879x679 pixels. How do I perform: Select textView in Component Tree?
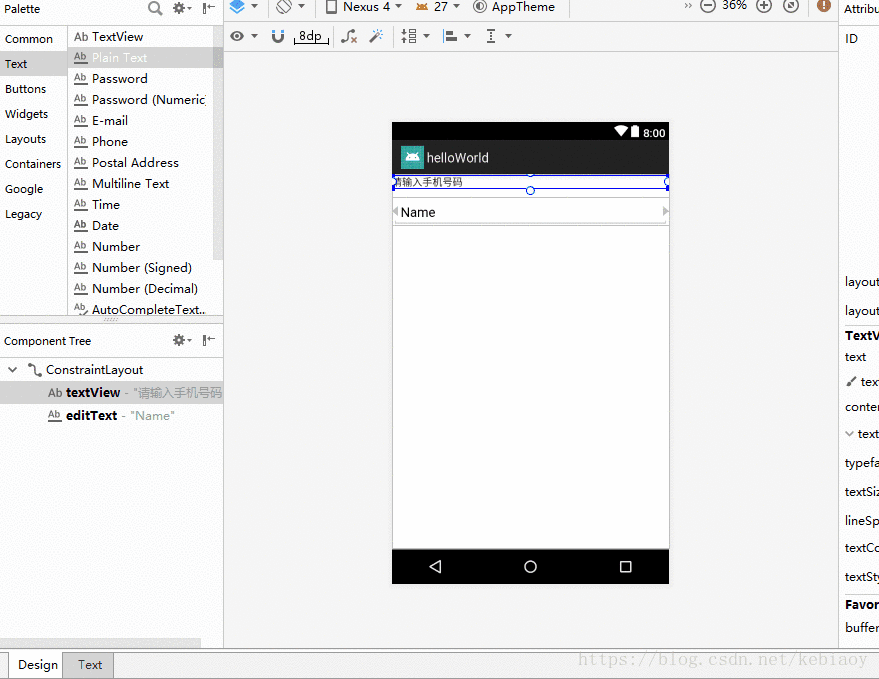click(x=112, y=392)
